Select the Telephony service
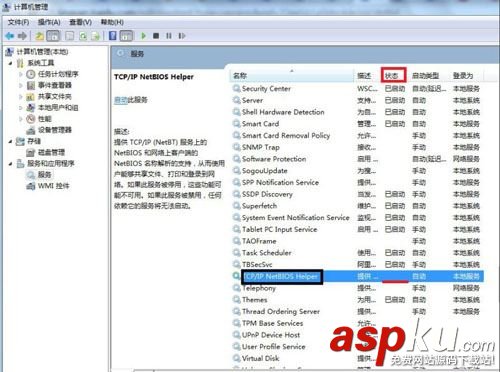Viewport: 500px width, 372px height. [x=358, y=288]
